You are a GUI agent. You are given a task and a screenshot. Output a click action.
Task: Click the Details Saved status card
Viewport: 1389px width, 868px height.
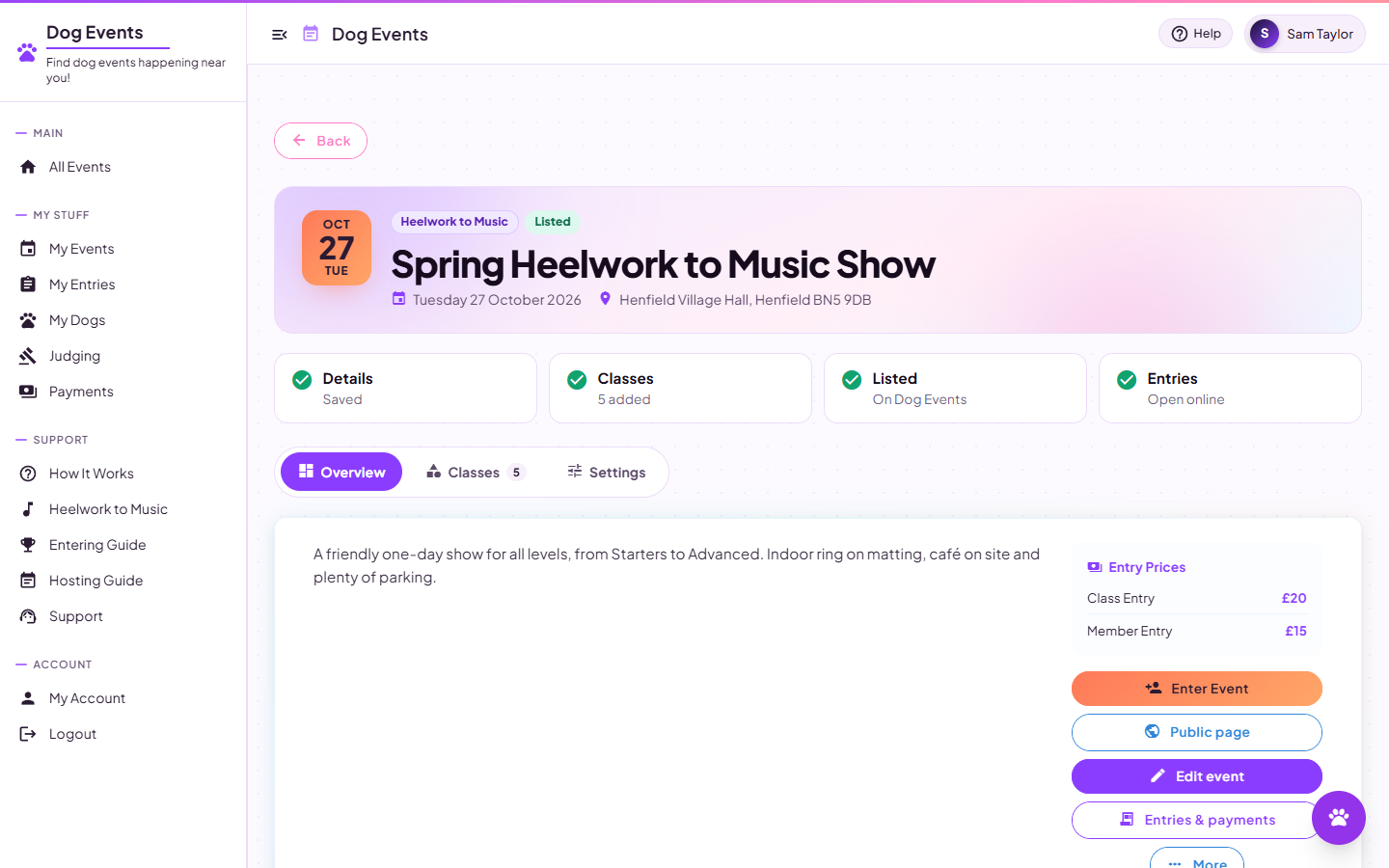point(405,388)
